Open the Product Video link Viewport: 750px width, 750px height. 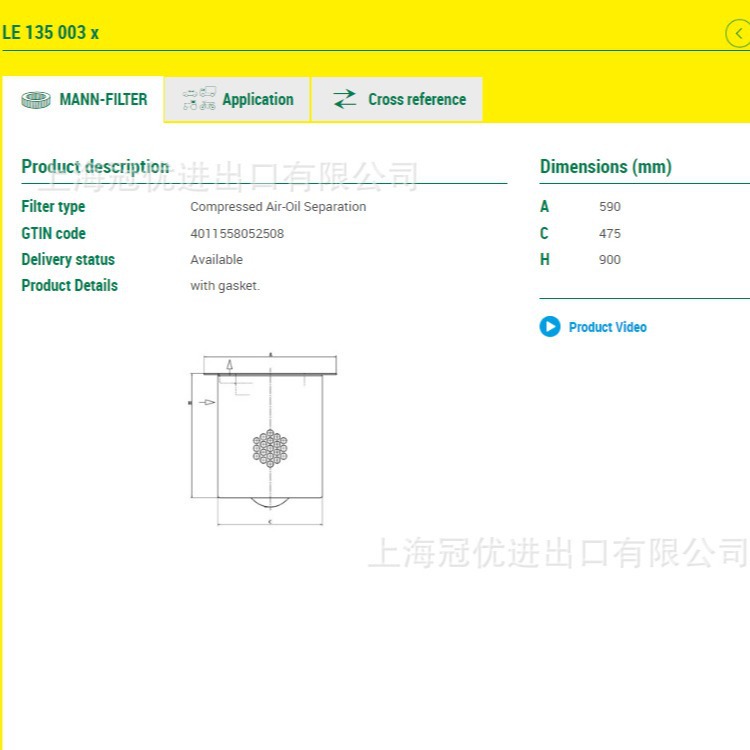coord(607,327)
